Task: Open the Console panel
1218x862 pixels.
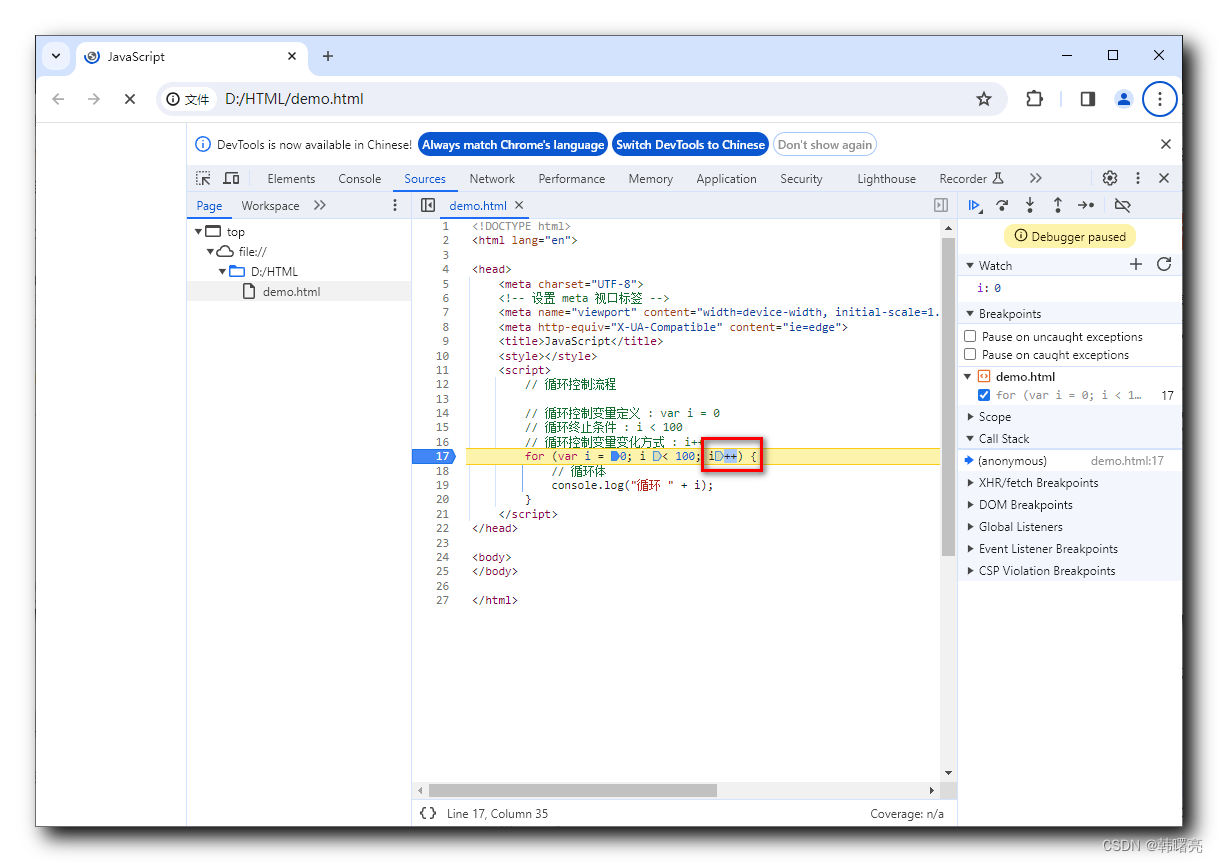Action: [x=359, y=178]
